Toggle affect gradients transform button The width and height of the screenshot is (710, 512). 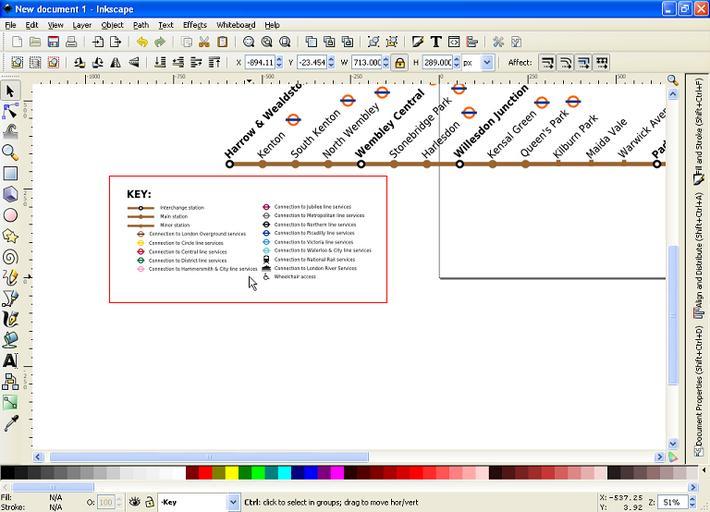pos(584,62)
